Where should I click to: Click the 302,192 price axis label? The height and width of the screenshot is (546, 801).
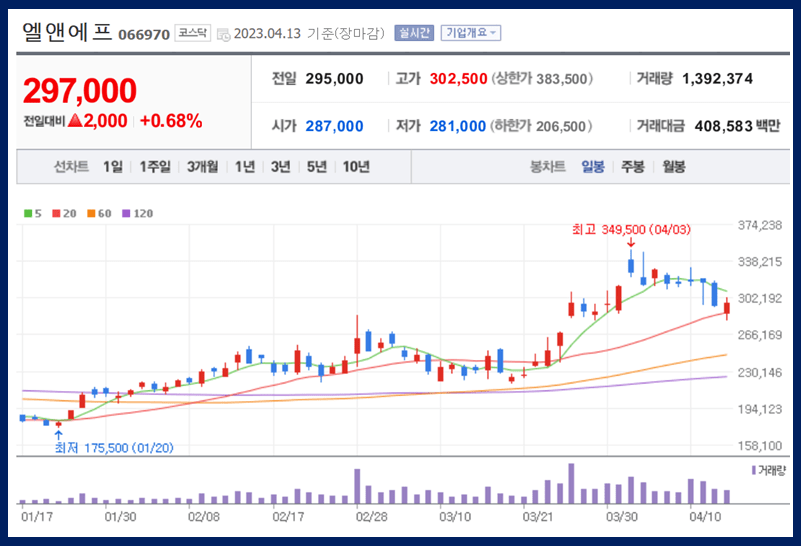pos(760,298)
